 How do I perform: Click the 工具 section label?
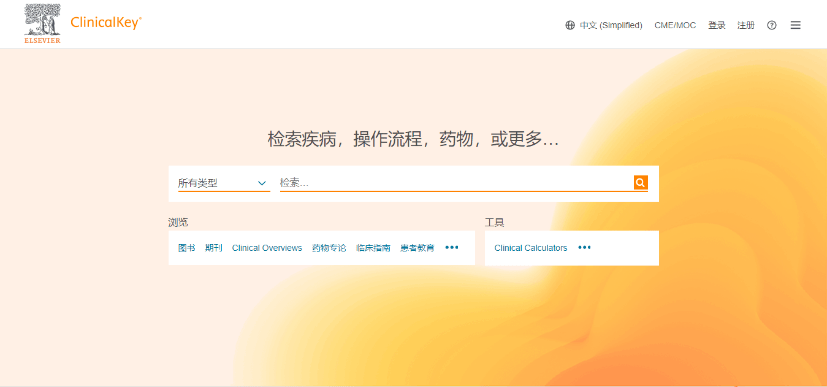495,222
